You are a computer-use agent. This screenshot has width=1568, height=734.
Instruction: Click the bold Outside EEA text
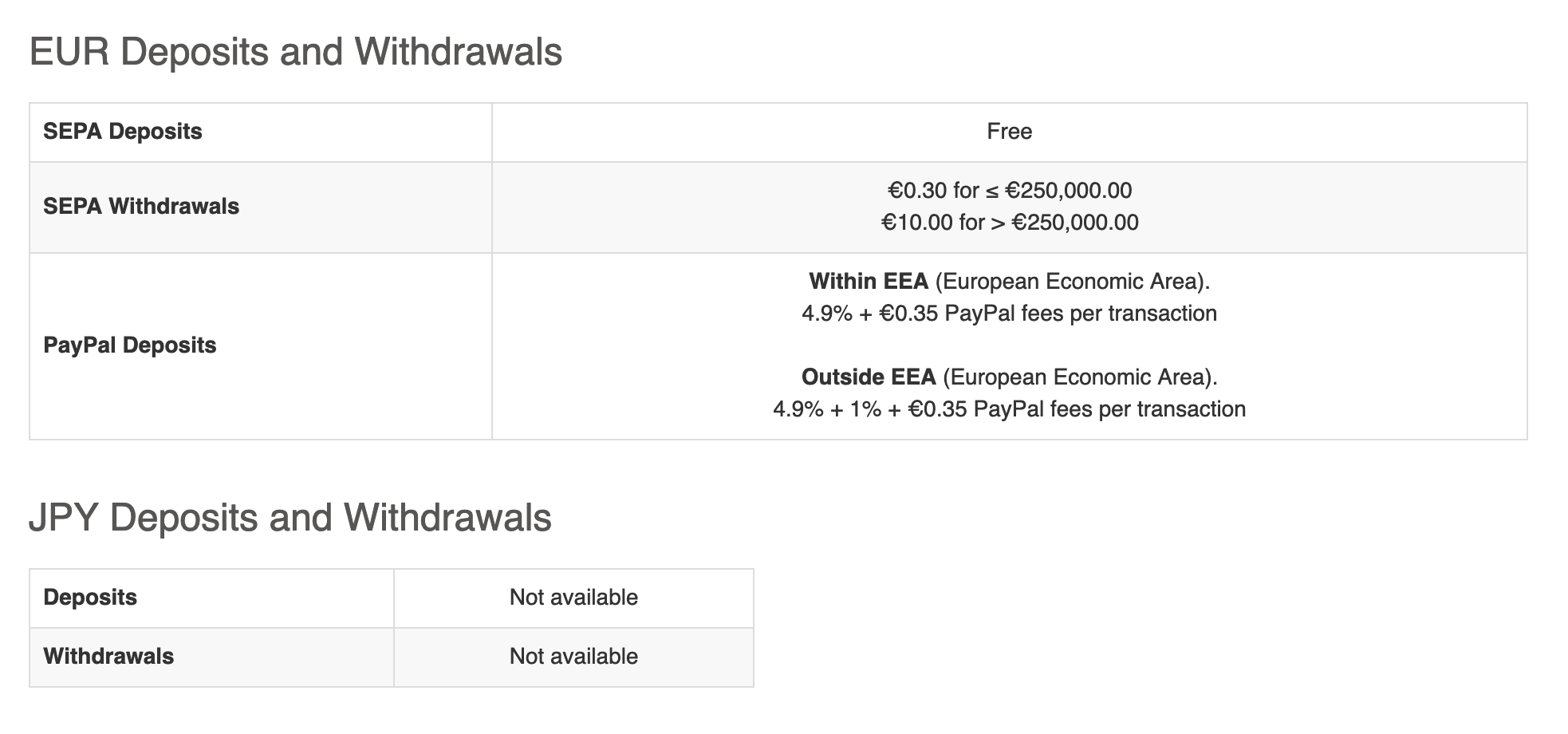click(x=869, y=377)
